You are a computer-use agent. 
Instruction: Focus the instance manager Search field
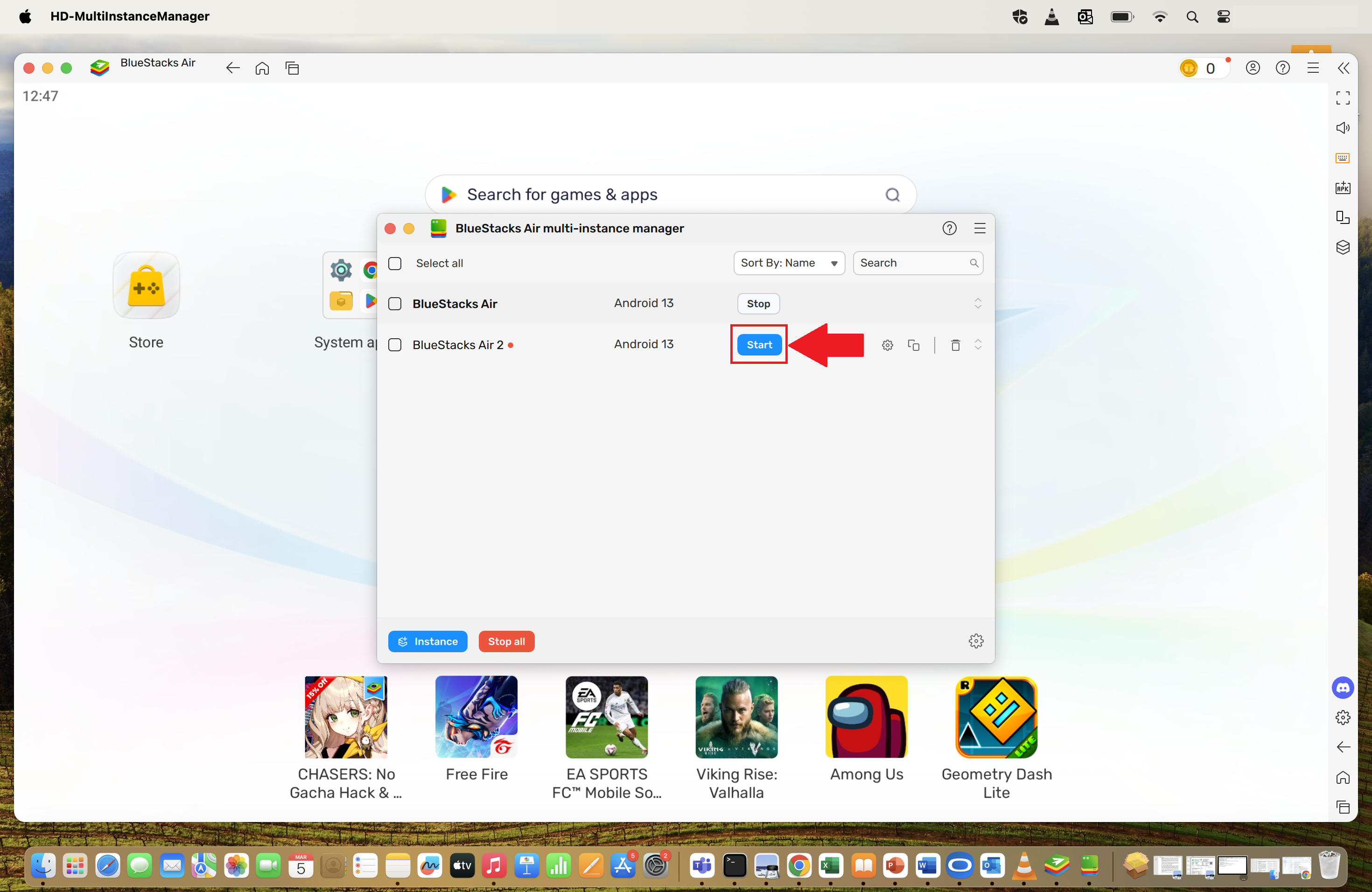918,263
